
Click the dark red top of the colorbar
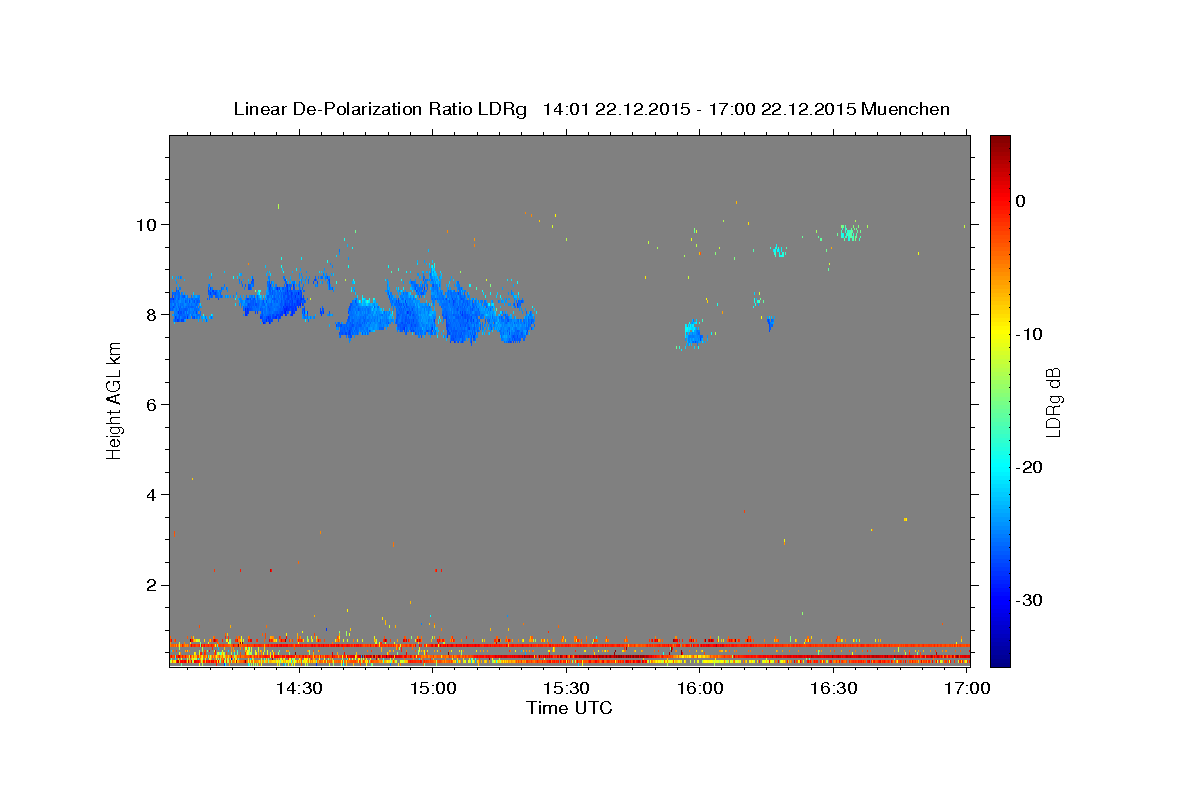[x=1000, y=142]
